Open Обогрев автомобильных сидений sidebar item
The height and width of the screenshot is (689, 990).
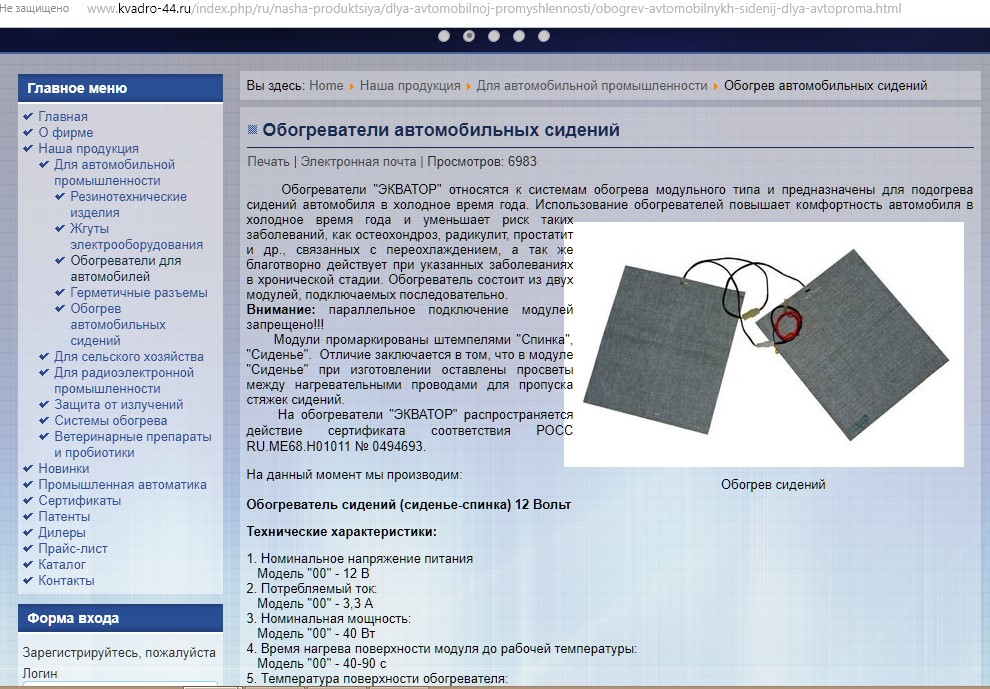(118, 325)
